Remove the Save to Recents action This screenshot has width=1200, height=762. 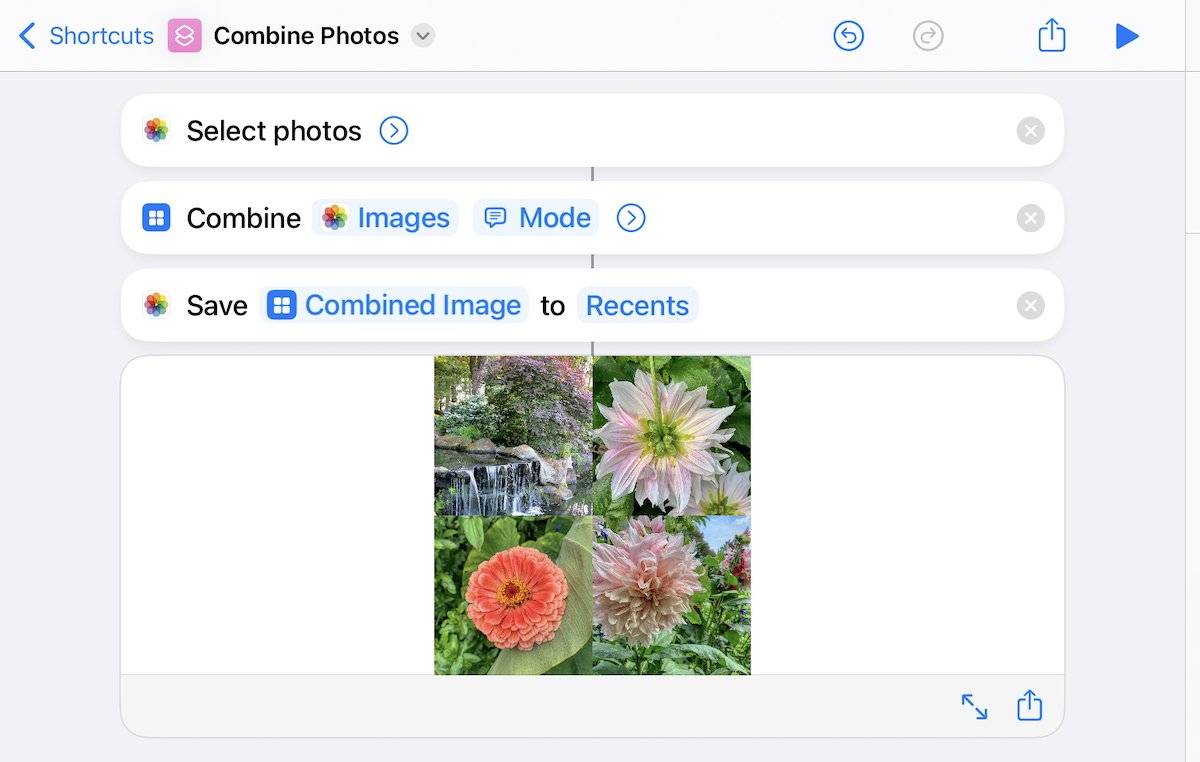tap(1030, 305)
